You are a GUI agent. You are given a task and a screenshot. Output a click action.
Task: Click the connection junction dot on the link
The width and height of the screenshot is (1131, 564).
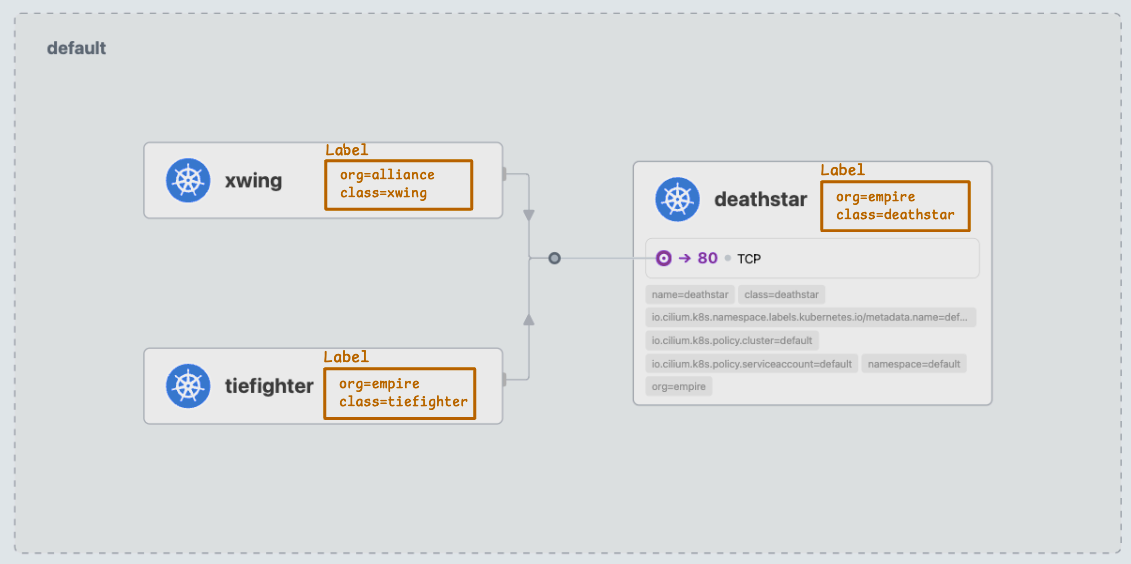[554, 257]
